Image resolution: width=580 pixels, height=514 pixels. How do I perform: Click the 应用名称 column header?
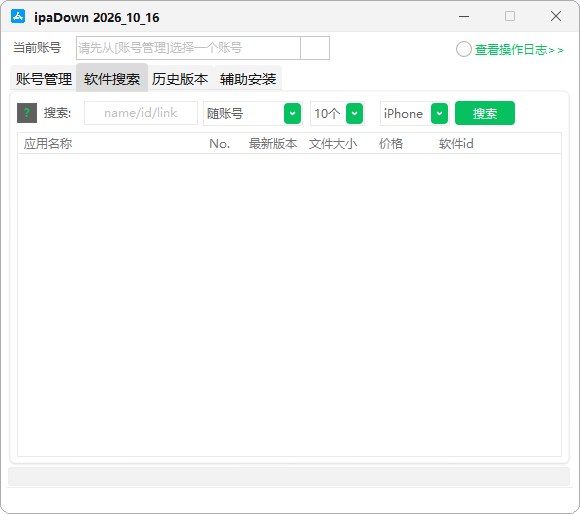[48, 143]
